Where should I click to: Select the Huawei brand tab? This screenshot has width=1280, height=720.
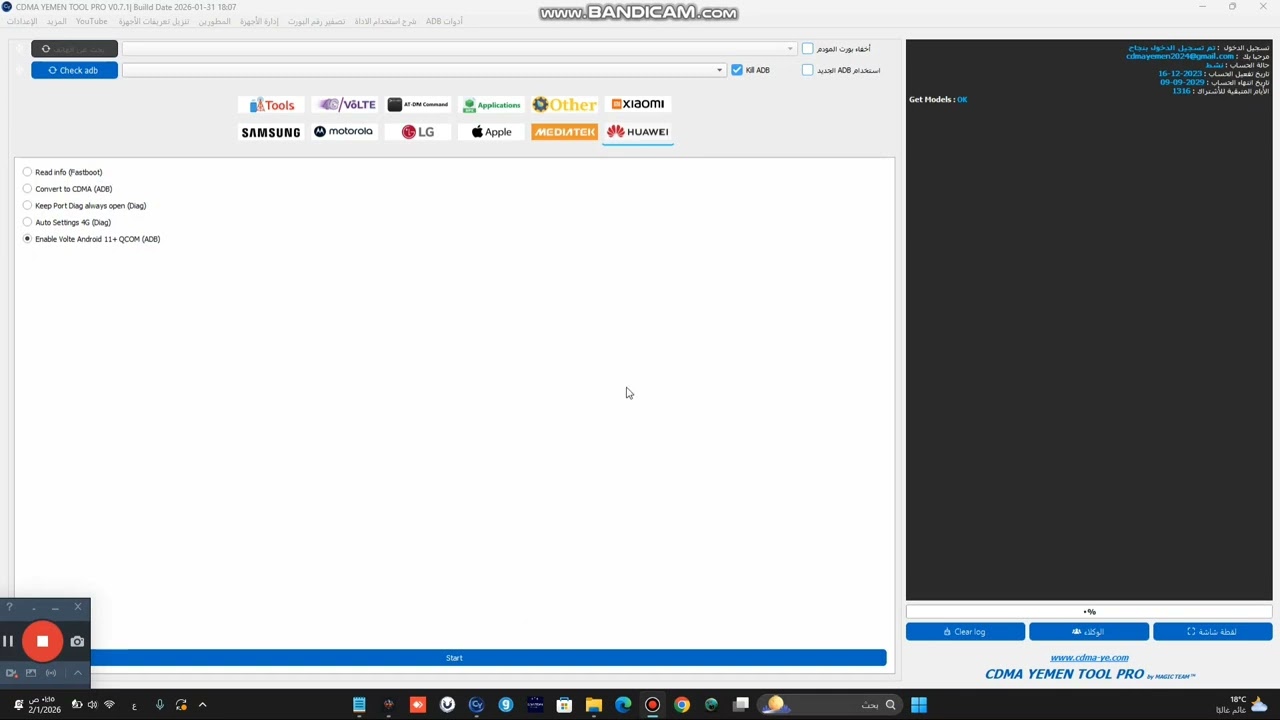coord(638,132)
